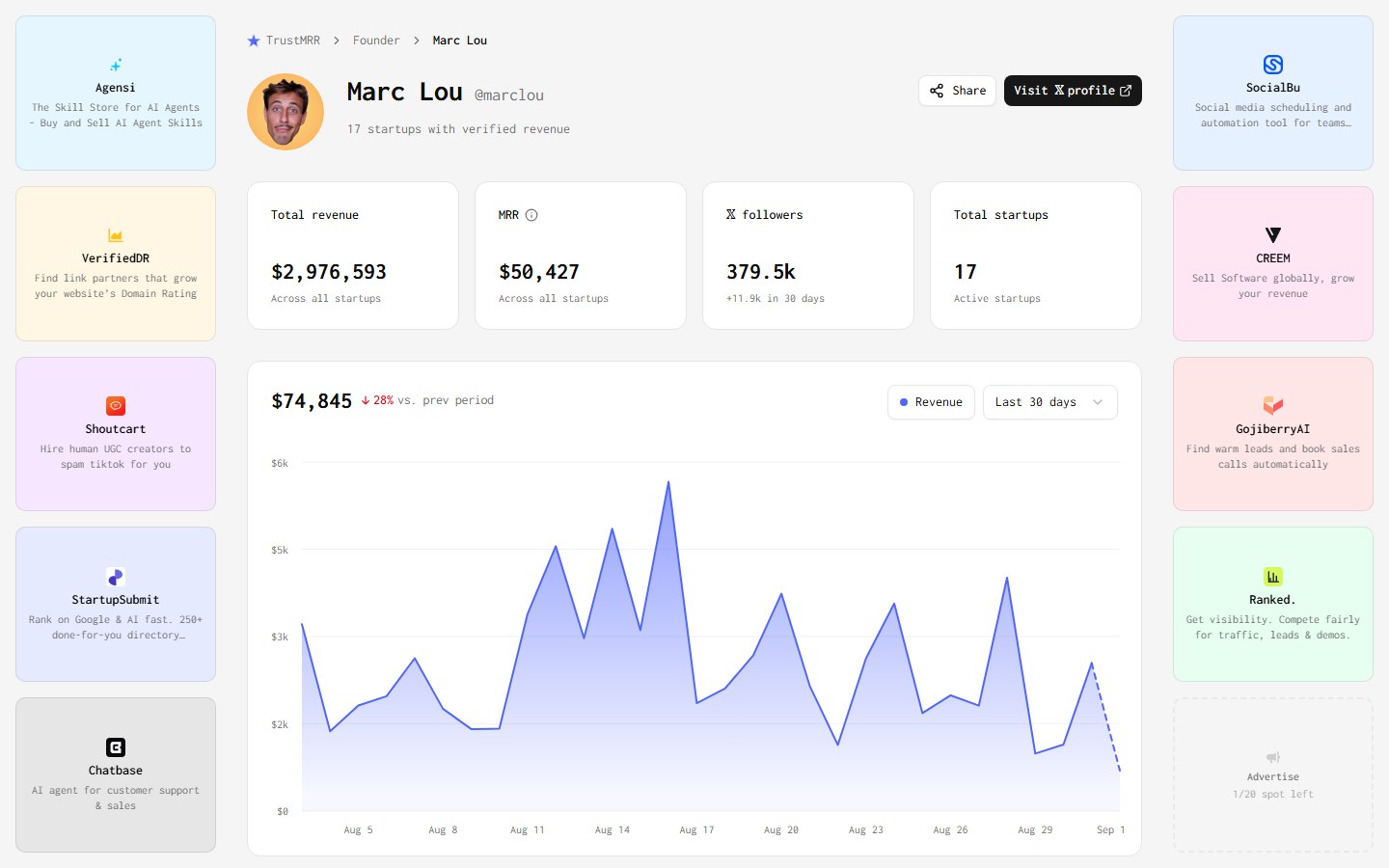Screen dimensions: 1389x868
Task: Click the Total revenue card label
Action: [x=314, y=215]
